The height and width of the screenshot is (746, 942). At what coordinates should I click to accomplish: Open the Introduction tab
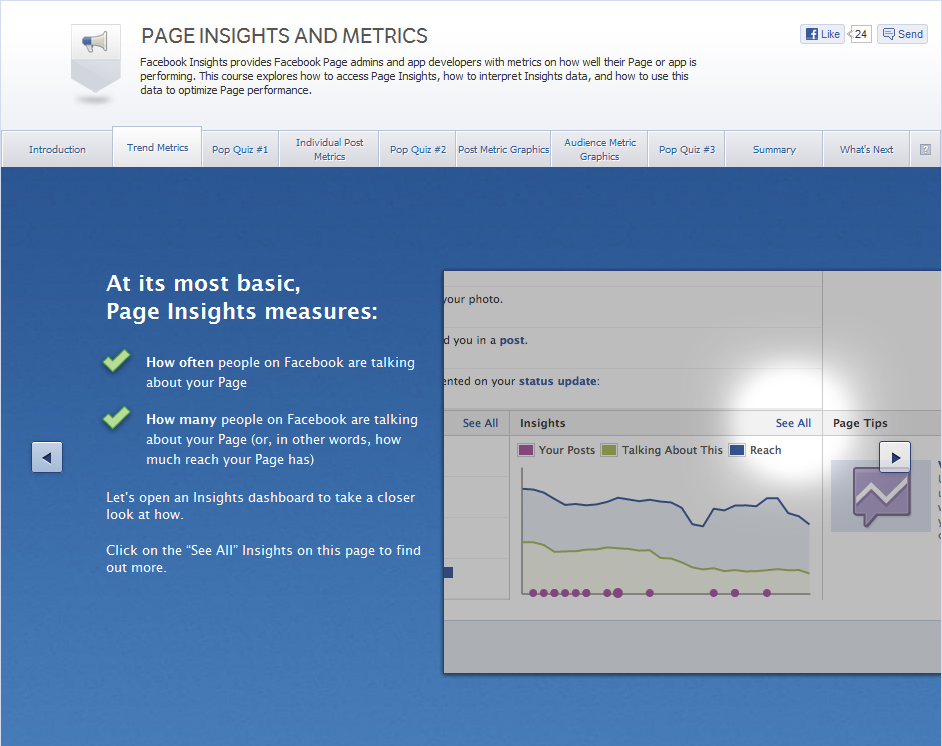tap(57, 150)
